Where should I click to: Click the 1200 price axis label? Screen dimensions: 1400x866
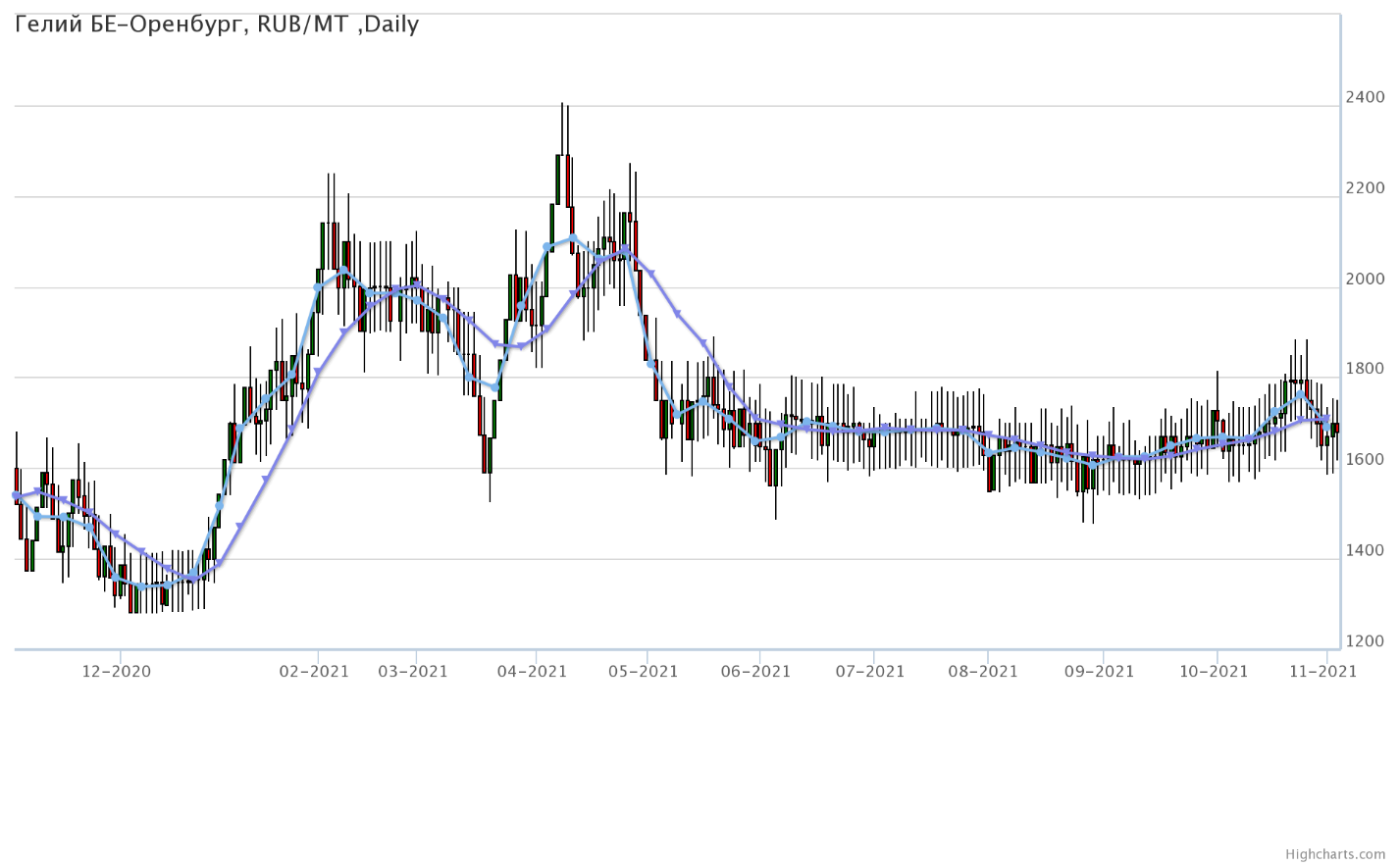coord(1366,641)
